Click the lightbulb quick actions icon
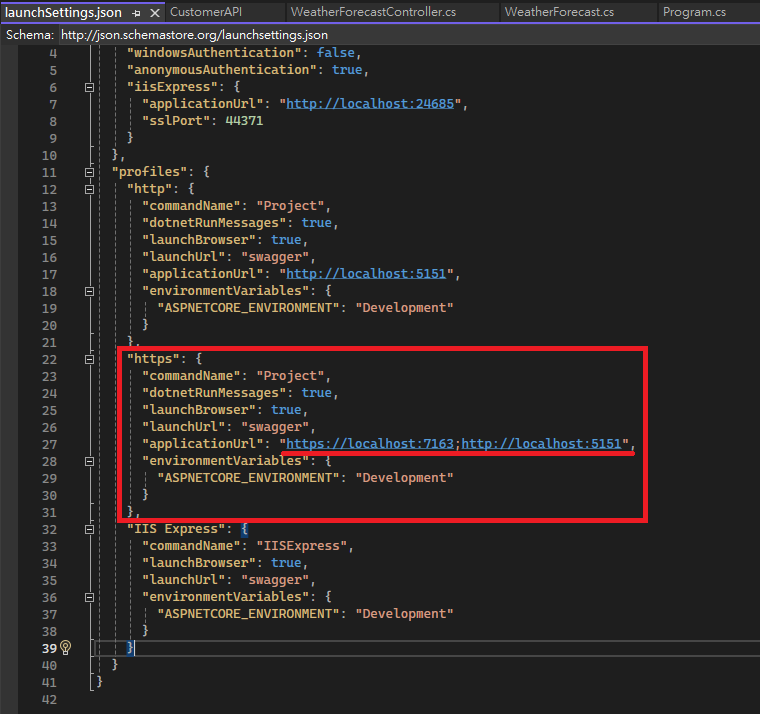Image resolution: width=760 pixels, height=714 pixels. click(65, 648)
